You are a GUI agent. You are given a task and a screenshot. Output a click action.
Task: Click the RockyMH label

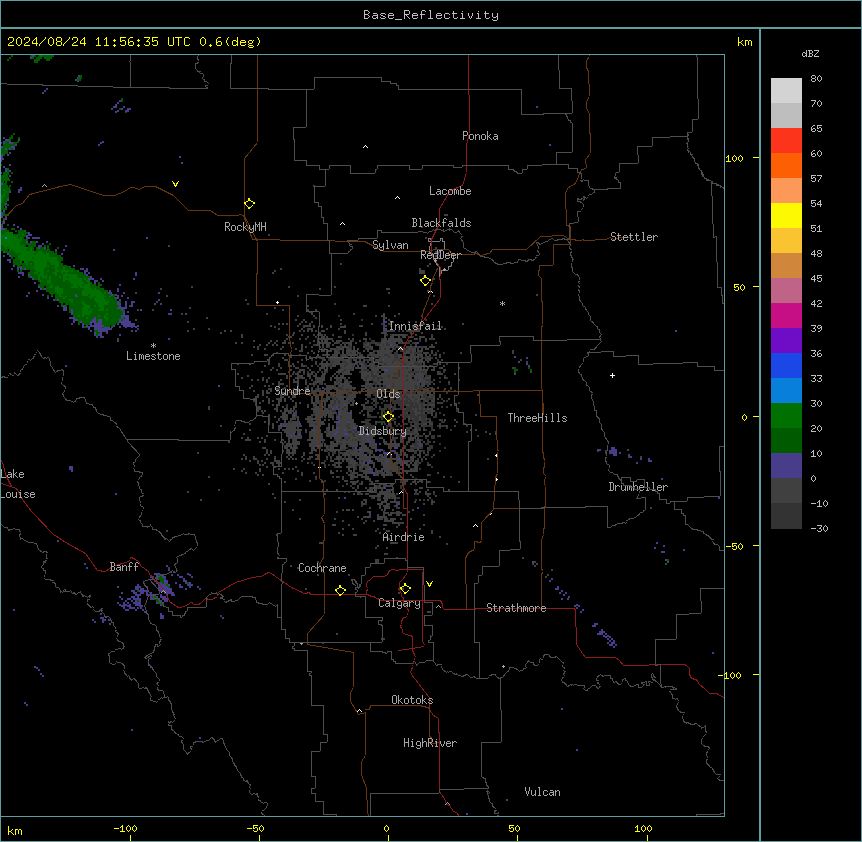tap(245, 227)
